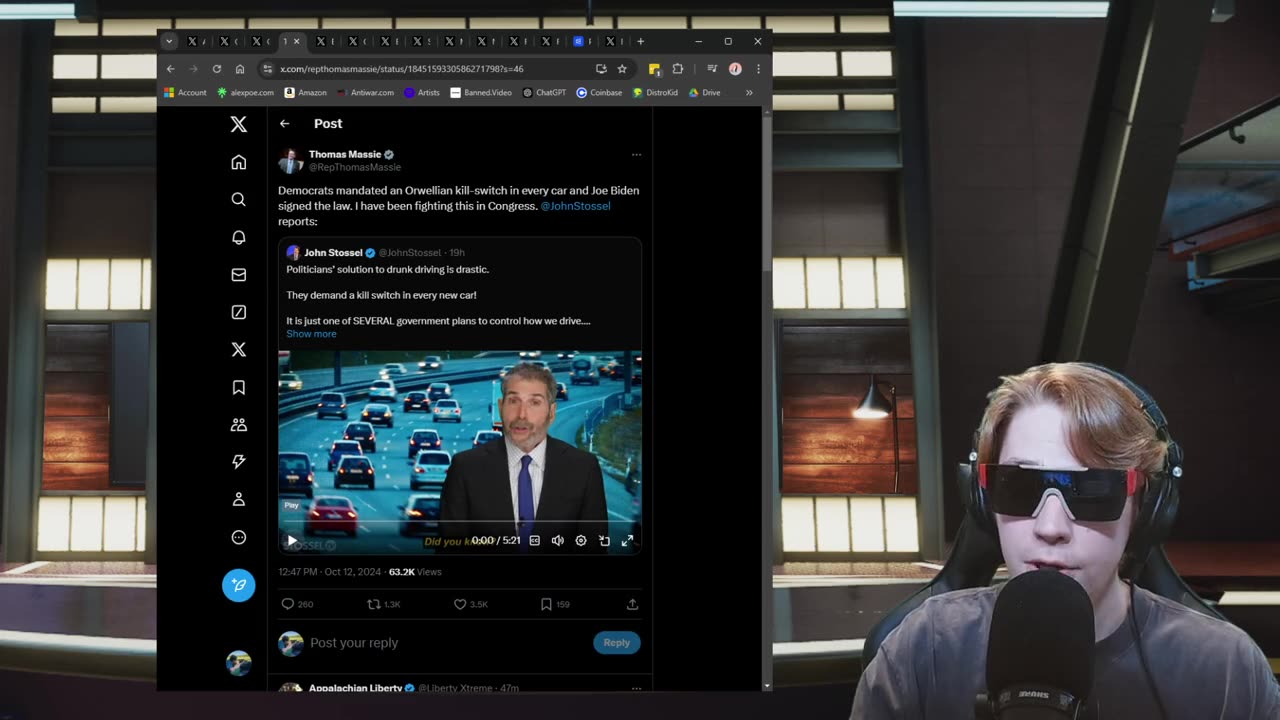Click the 12:47 PM Oct 12 timestamp
1280x720 pixels.
(330, 572)
